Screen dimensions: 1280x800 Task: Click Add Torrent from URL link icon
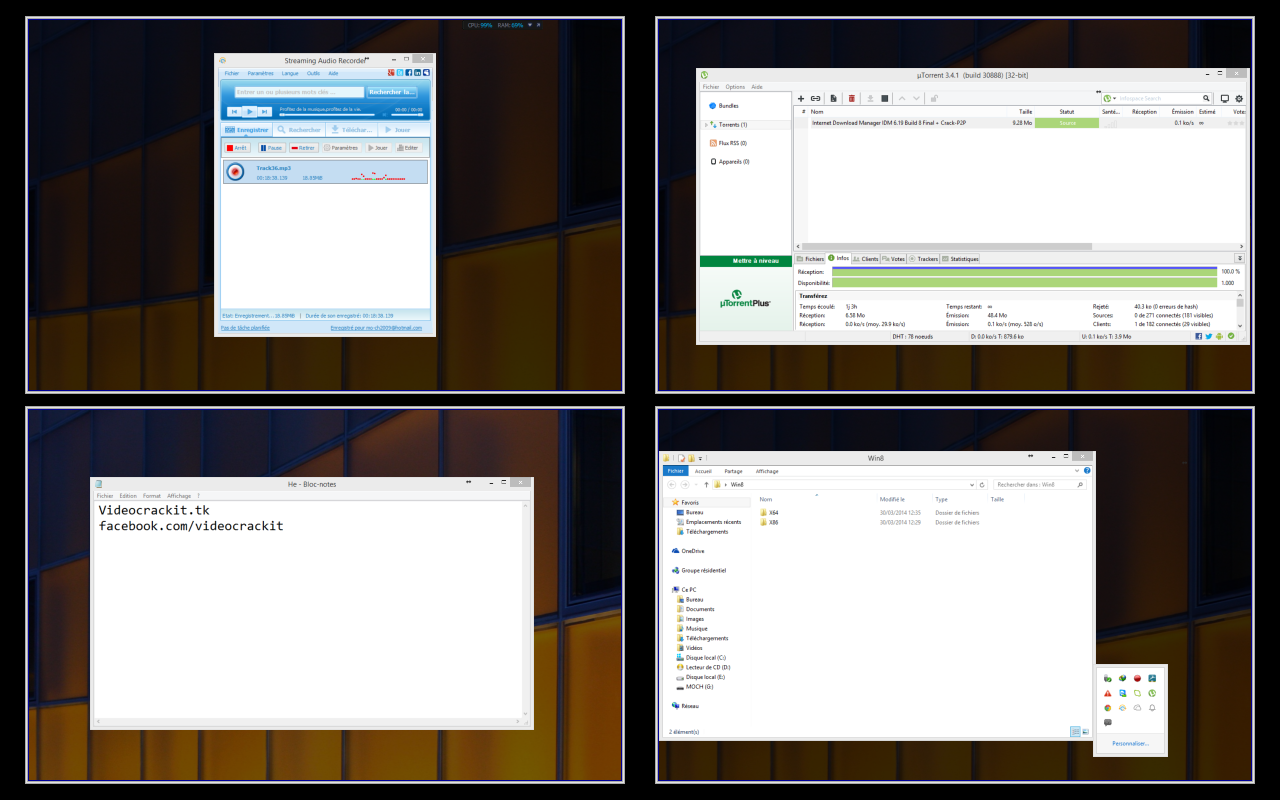coord(816,98)
